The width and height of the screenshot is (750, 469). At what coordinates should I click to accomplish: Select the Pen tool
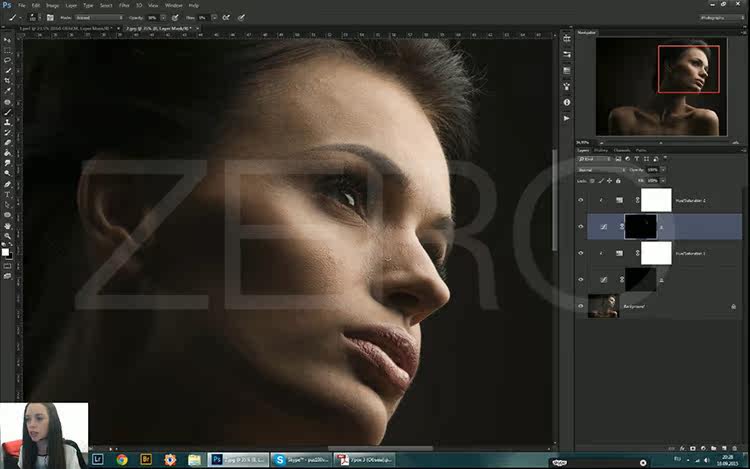(x=7, y=184)
